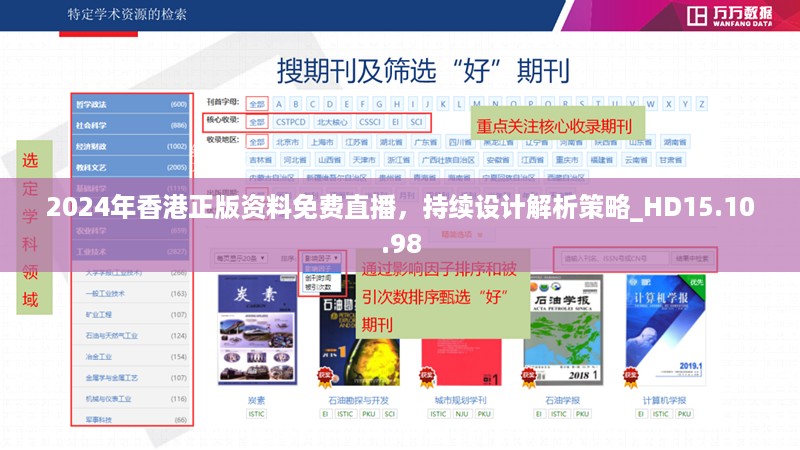Screen dimensions: 800x450
Task: Filter journals by initial letter B
Action: click(296, 104)
